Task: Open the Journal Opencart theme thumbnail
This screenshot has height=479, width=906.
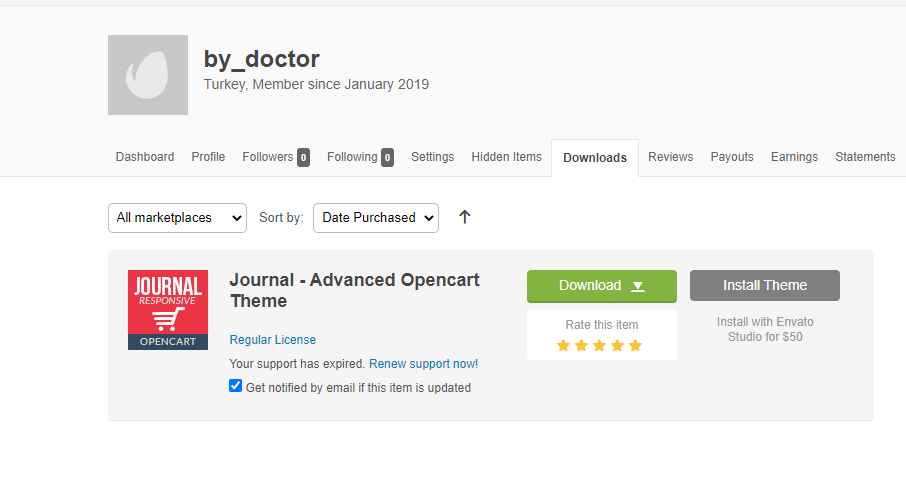Action: tap(168, 310)
